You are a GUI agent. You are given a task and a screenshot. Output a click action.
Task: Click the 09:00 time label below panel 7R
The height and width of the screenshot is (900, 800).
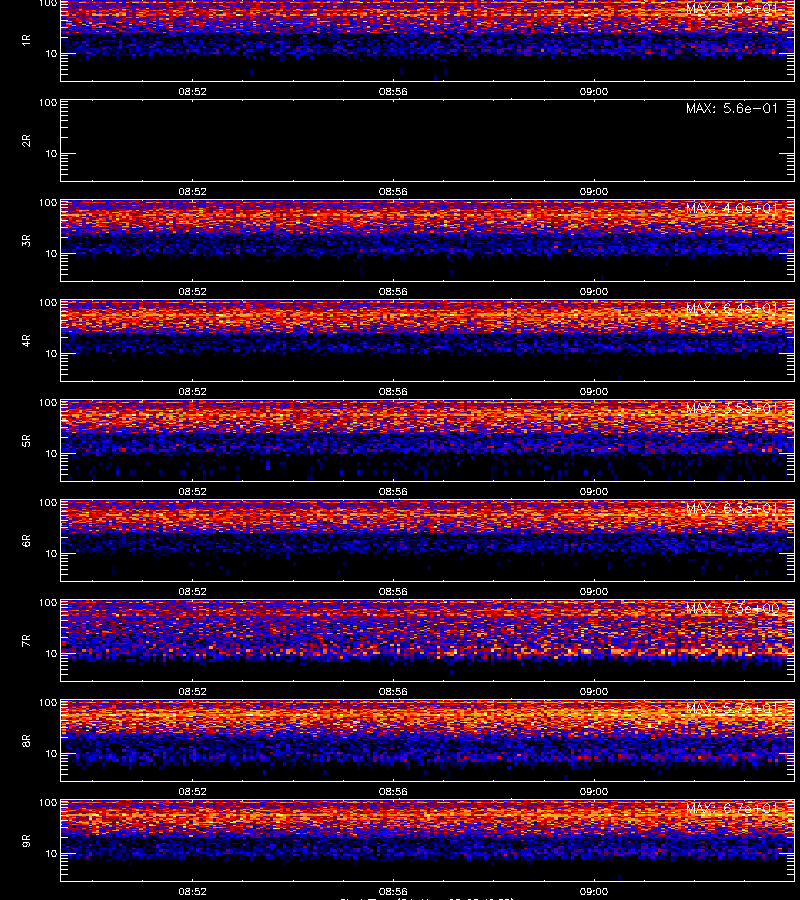click(594, 692)
